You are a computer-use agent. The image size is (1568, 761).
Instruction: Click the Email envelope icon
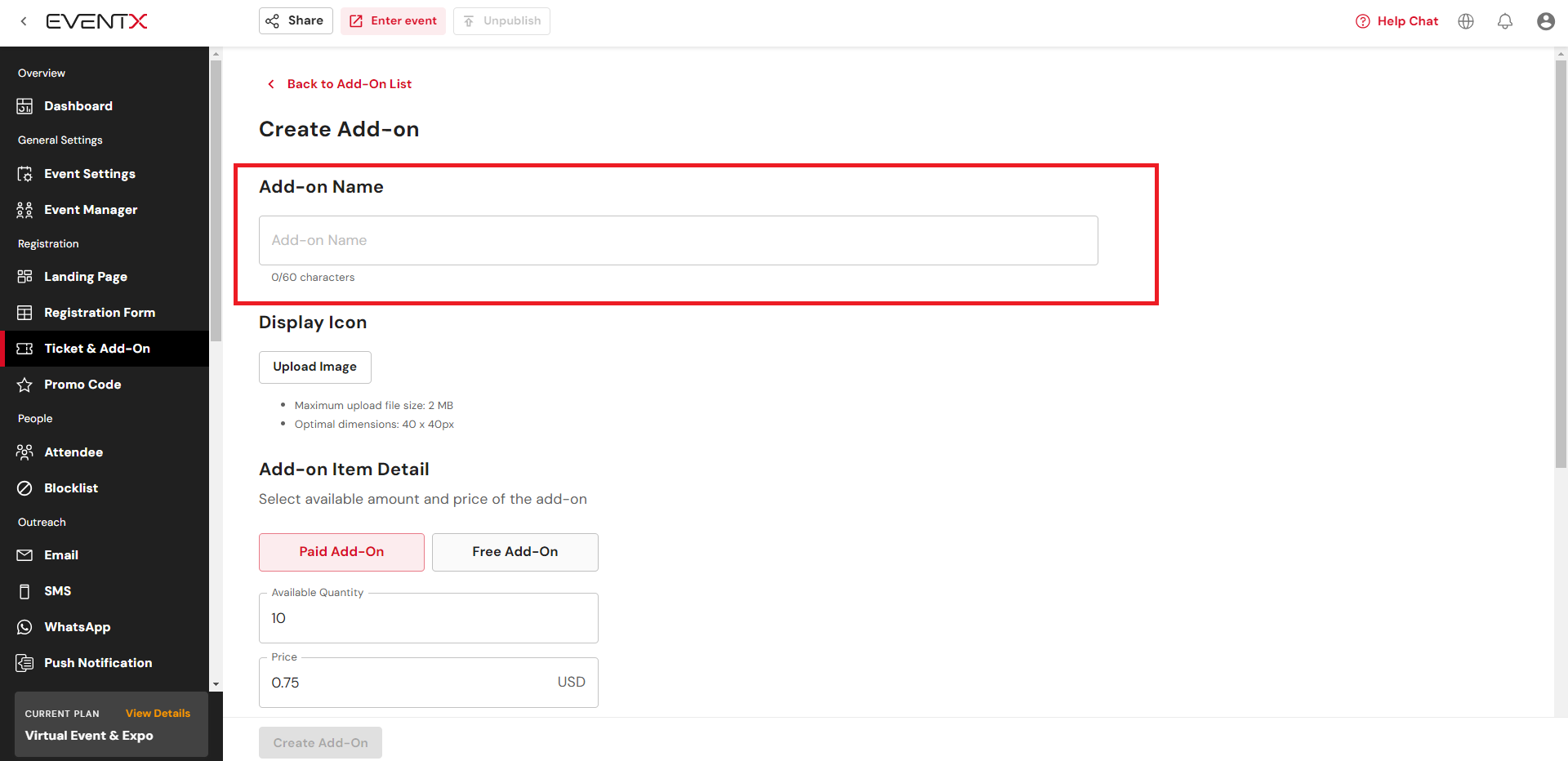(24, 555)
